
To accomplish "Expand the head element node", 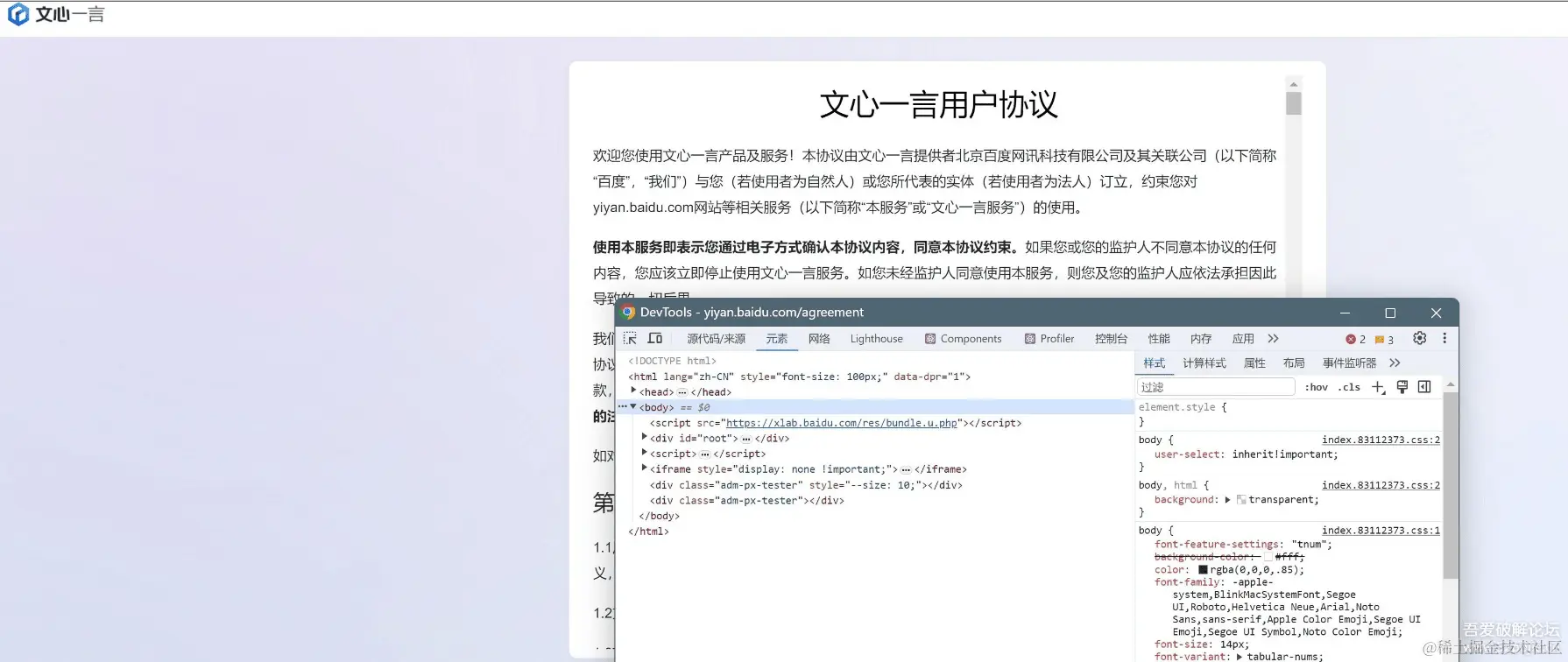I will [x=633, y=391].
